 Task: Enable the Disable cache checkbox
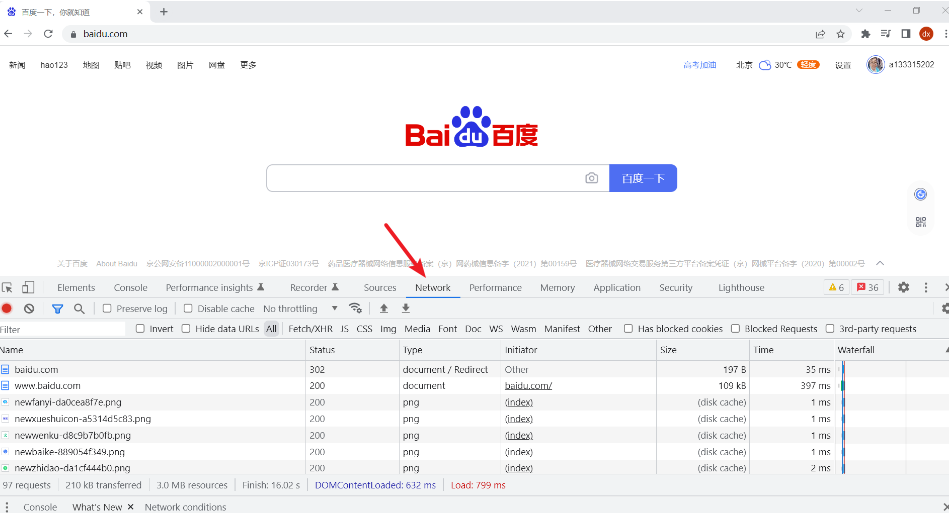click(x=188, y=308)
